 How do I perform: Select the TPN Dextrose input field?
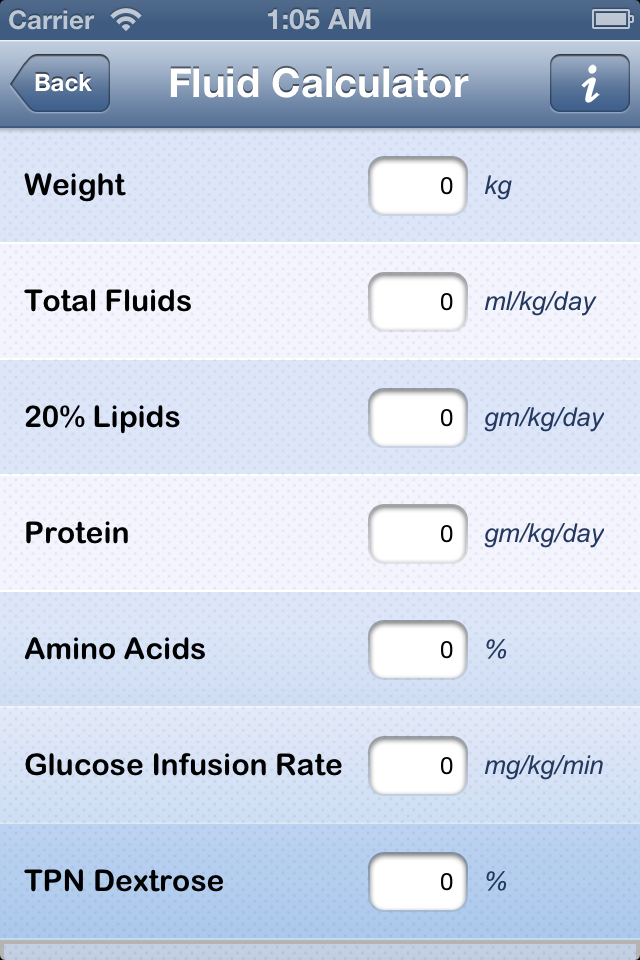[417, 881]
